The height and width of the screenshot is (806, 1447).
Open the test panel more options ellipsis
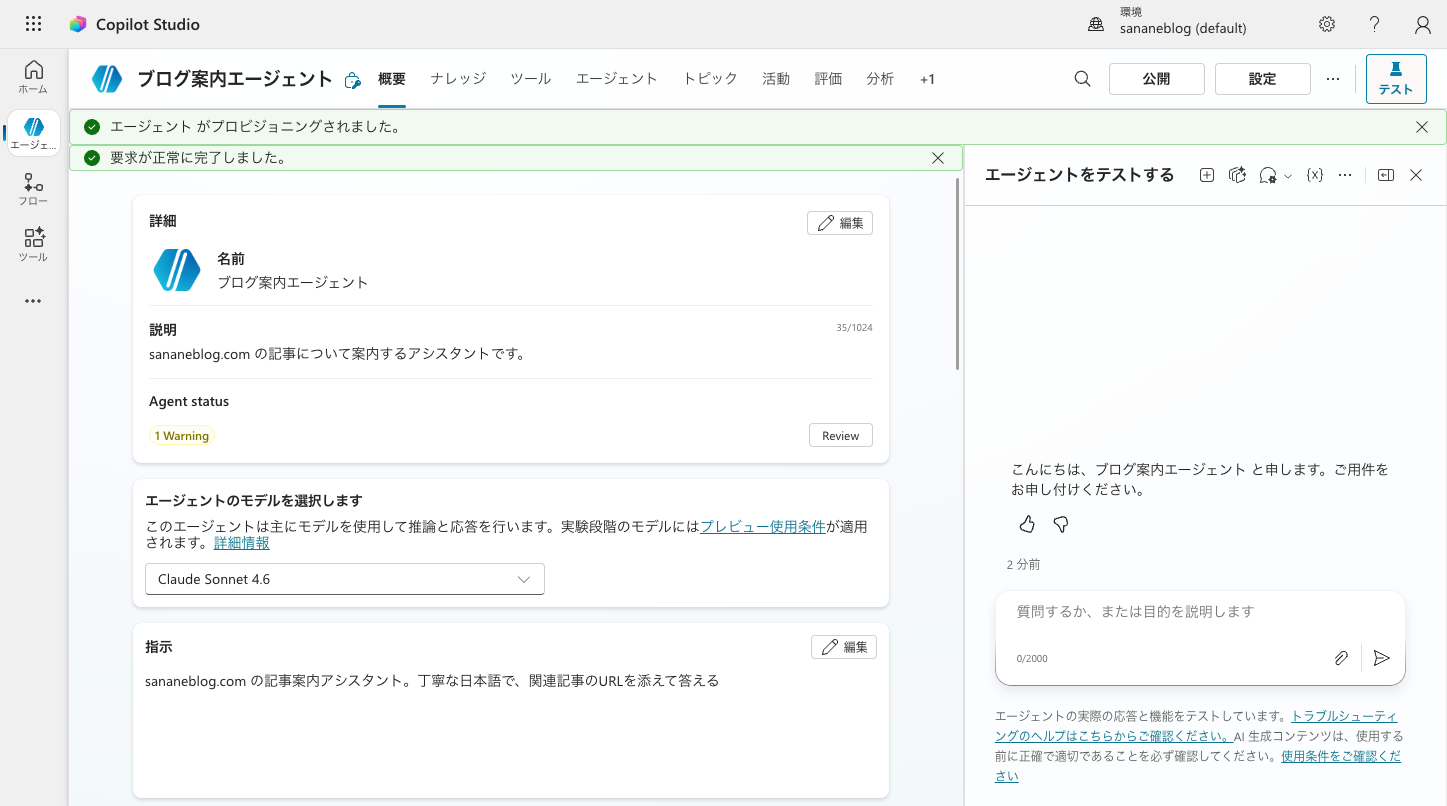coord(1345,175)
